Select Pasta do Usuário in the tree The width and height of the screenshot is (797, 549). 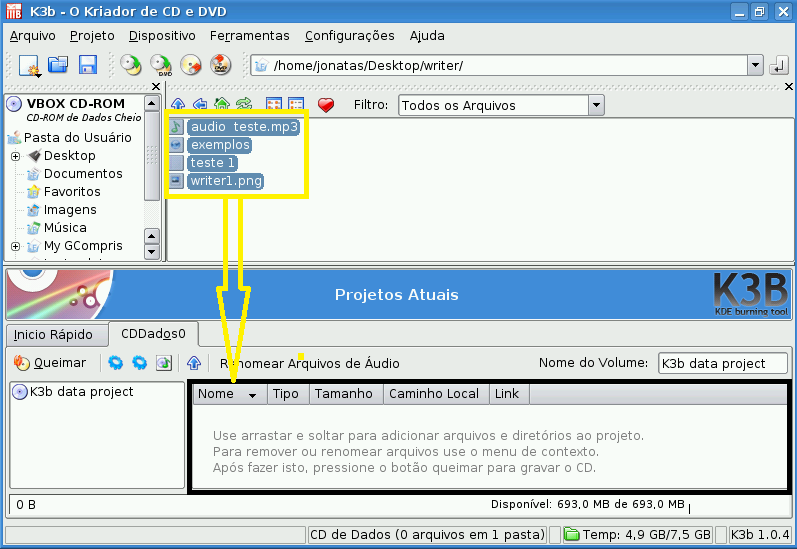click(x=77, y=138)
